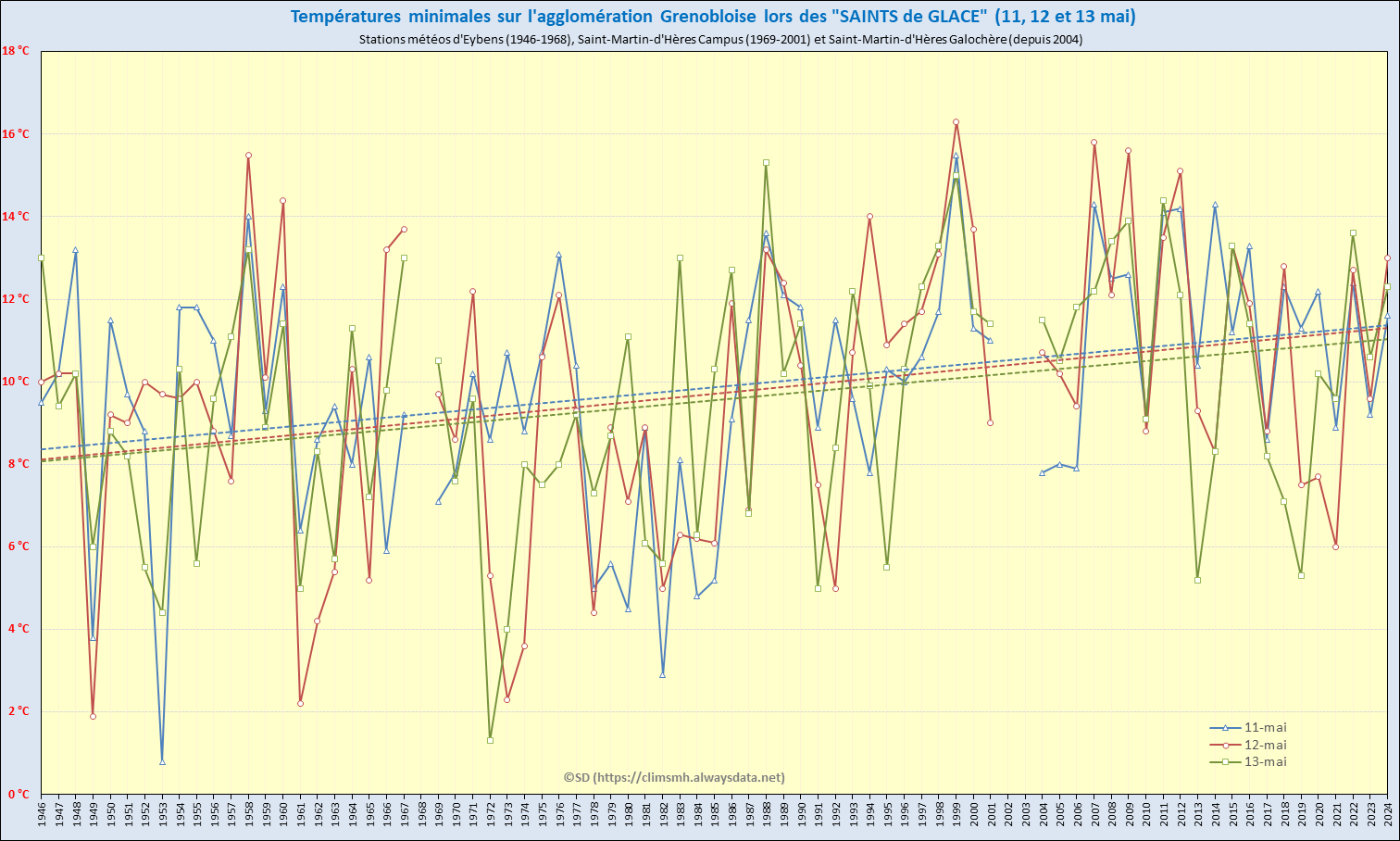Select the 13-mai legend entry
This screenshot has height=841, width=1400.
[1248, 761]
